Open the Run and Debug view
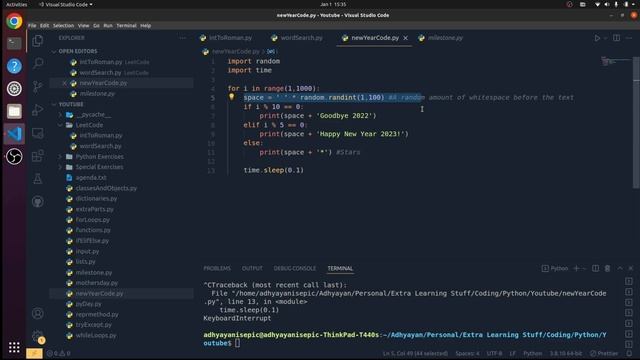This screenshot has width=640, height=360. coord(38,110)
